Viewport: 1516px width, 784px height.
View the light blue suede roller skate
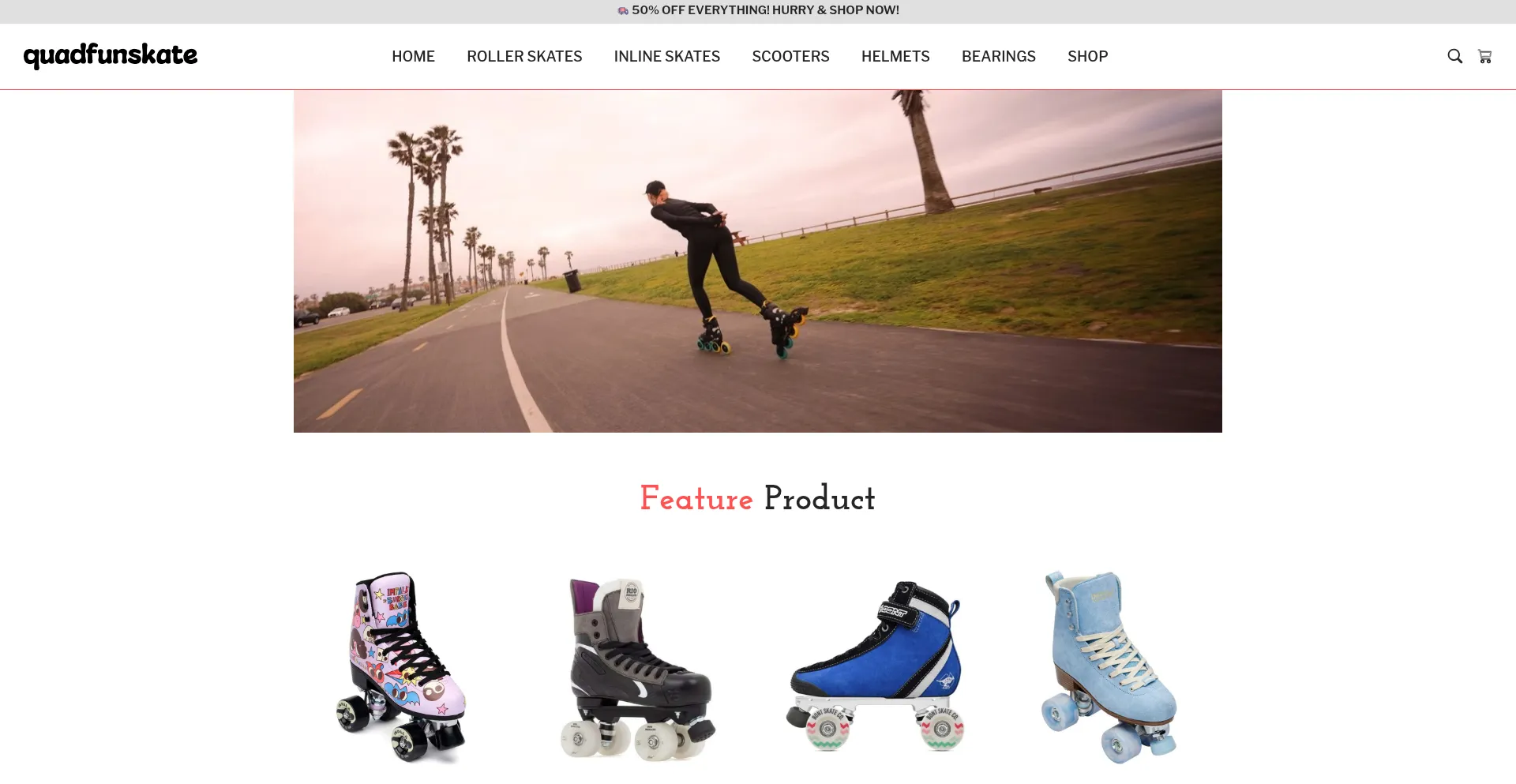coord(1109,667)
